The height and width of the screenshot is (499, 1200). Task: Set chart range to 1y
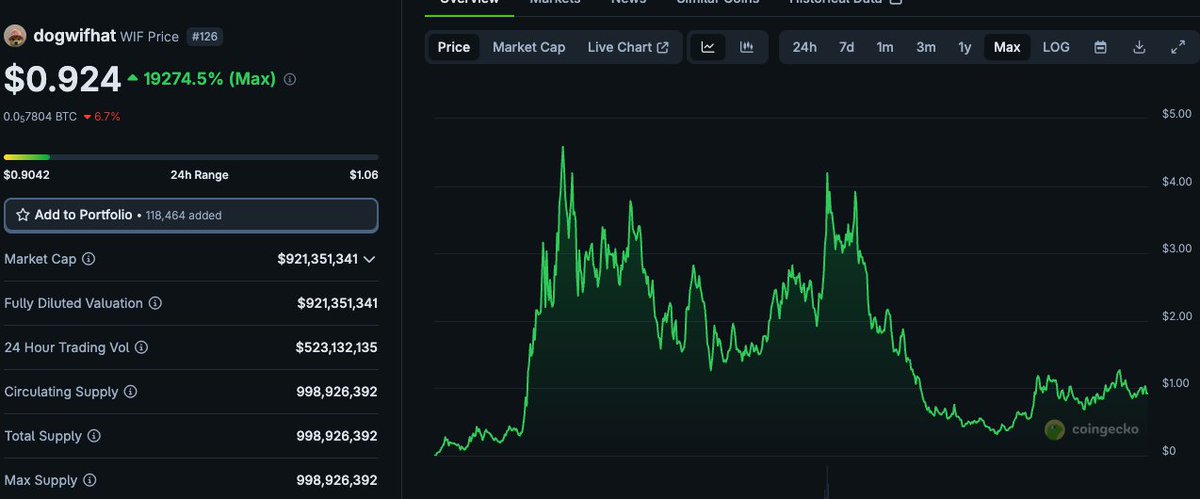pyautogui.click(x=965, y=47)
